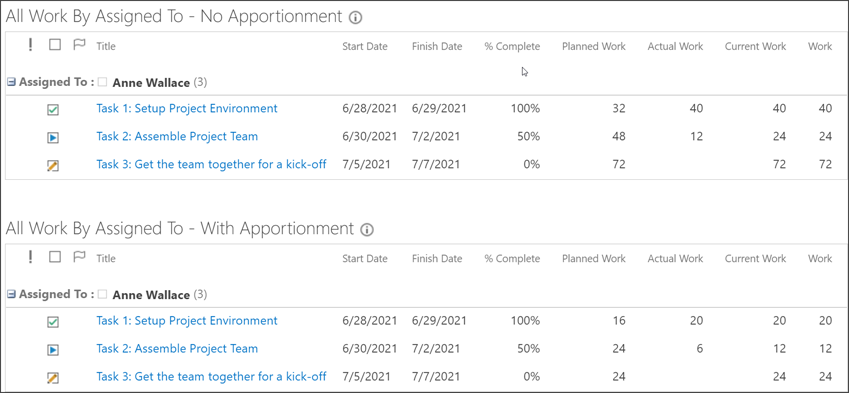The height and width of the screenshot is (393, 849).
Task: Sort by Start Date column in top list
Action: click(x=365, y=47)
